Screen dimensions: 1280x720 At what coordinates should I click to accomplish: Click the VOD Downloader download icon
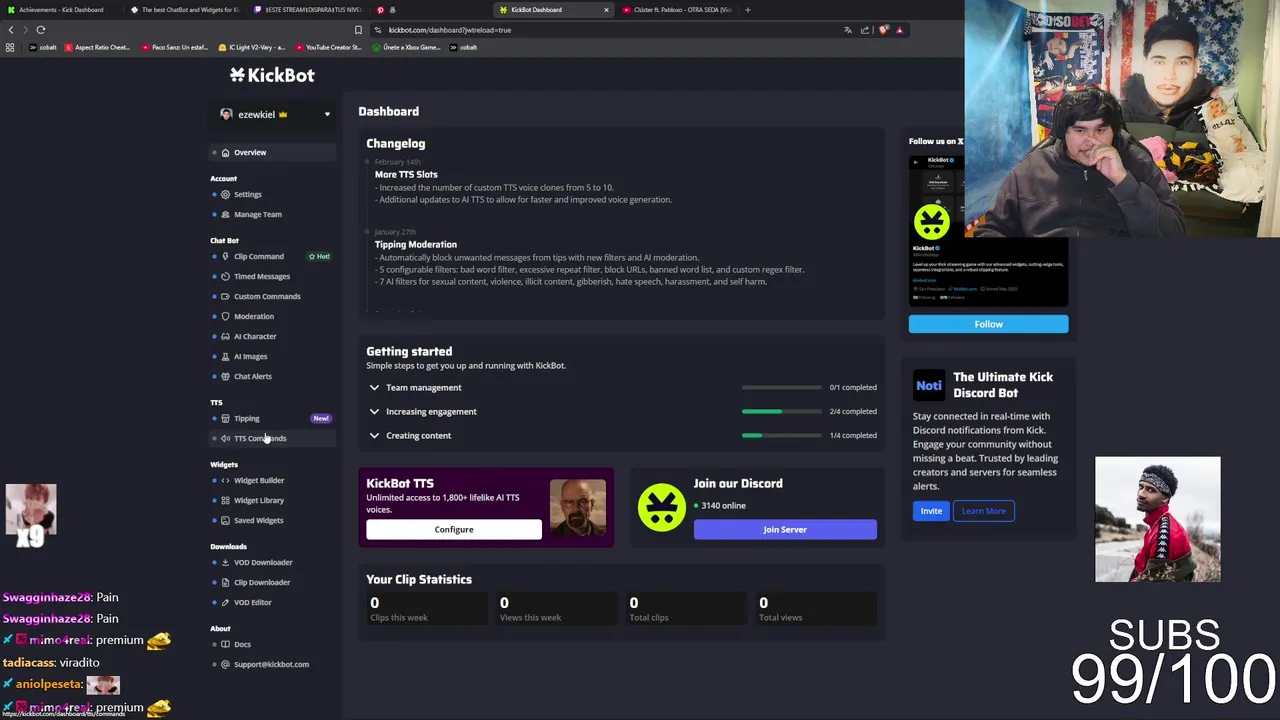[x=225, y=563]
